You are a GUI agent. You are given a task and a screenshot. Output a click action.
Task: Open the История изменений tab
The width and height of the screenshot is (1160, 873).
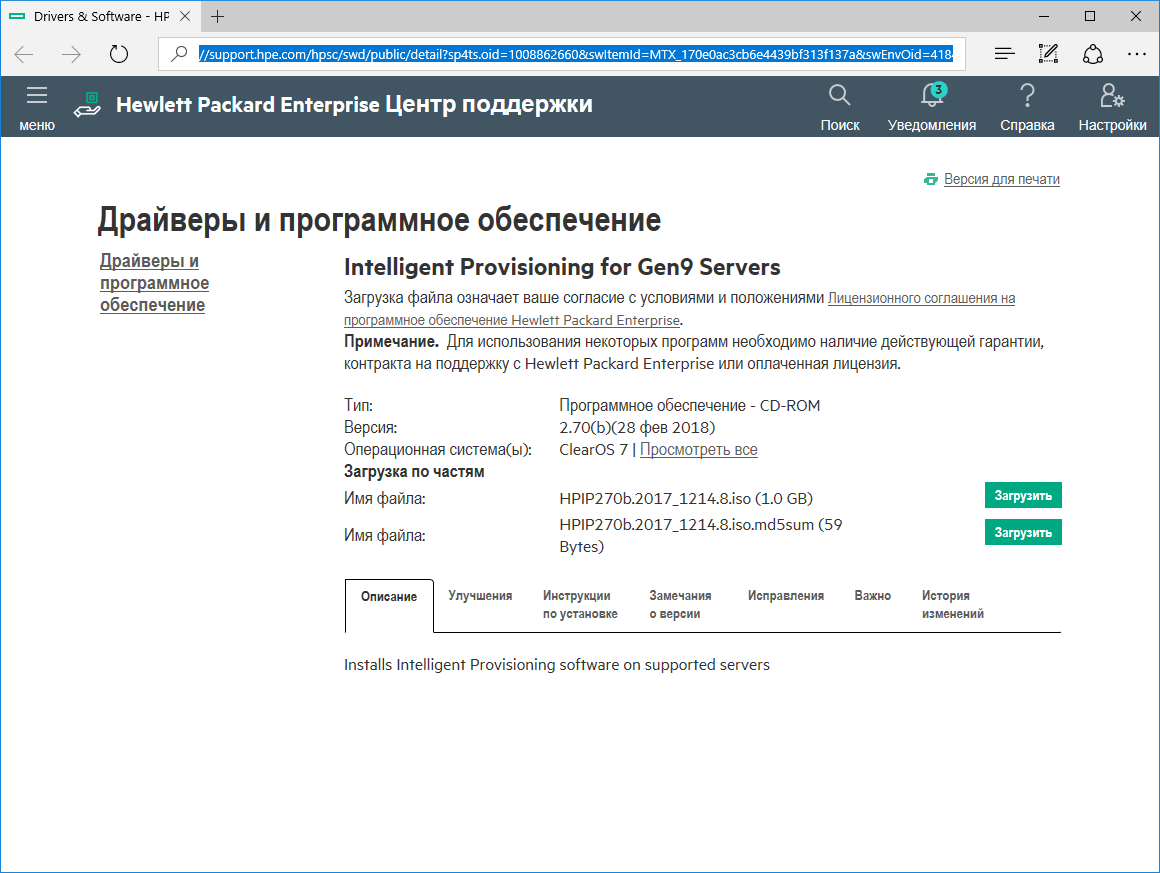coord(953,604)
